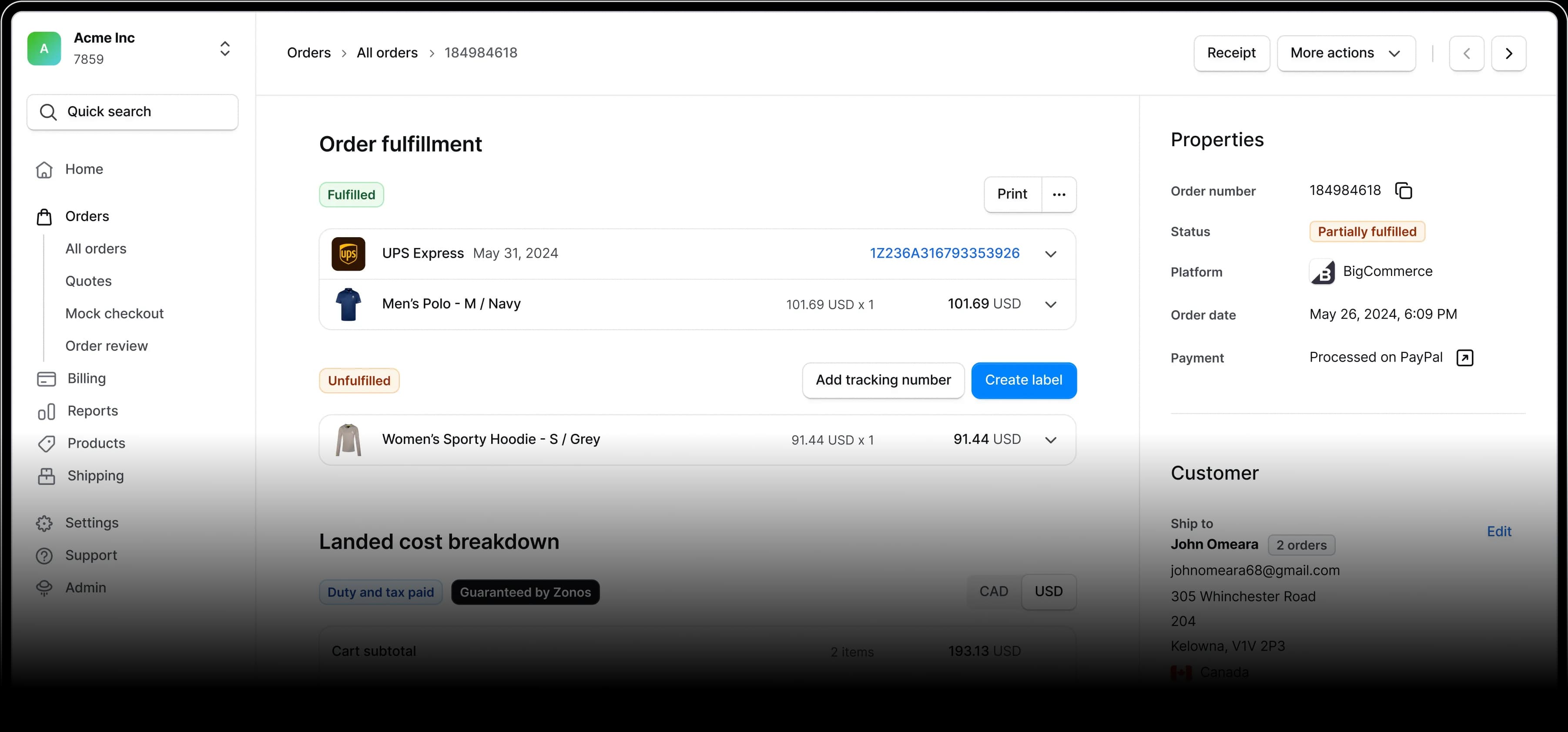The height and width of the screenshot is (732, 1568).
Task: Open PayPal payment external link icon
Action: pyautogui.click(x=1464, y=357)
